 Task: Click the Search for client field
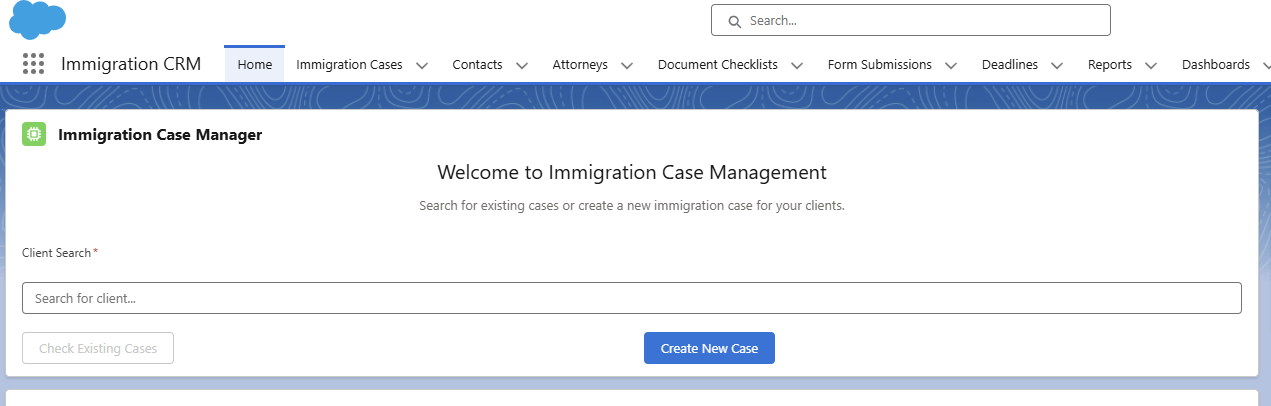pos(631,298)
